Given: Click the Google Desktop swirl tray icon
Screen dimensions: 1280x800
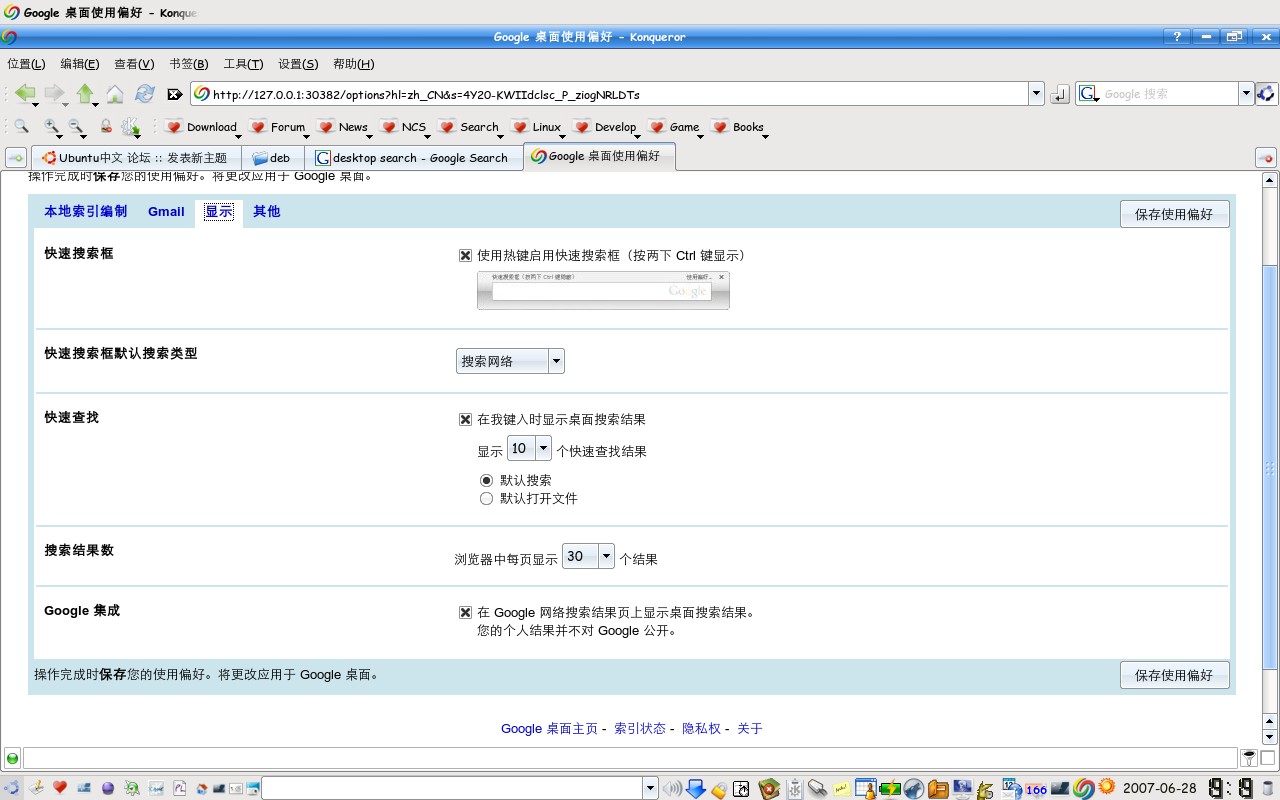Looking at the screenshot, I should point(1084,788).
